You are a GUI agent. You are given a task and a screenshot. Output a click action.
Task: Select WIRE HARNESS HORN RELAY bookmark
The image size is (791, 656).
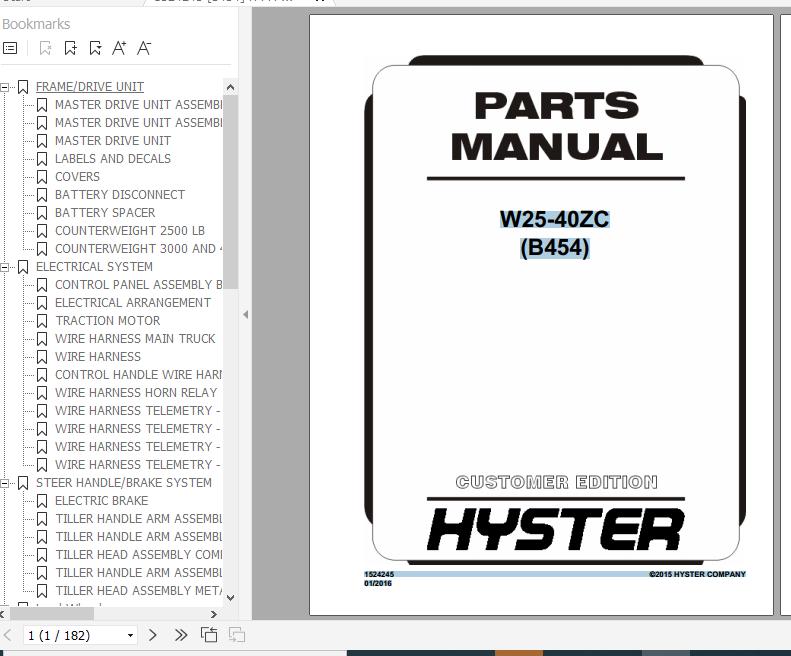click(136, 393)
